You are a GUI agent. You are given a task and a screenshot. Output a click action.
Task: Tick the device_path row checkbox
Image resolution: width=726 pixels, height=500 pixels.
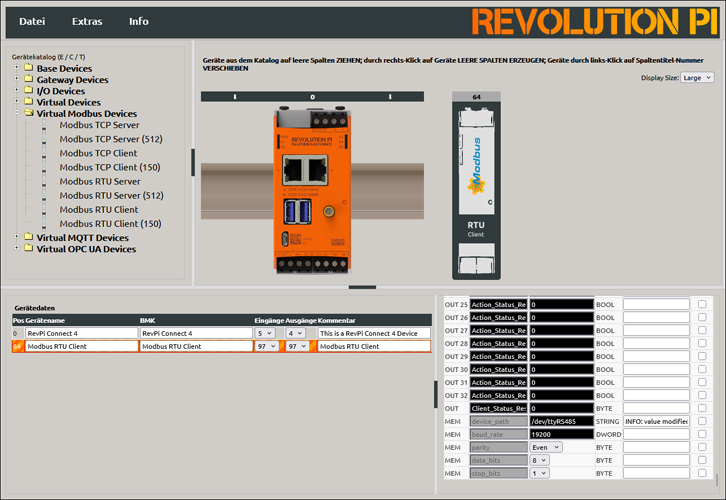tap(702, 421)
